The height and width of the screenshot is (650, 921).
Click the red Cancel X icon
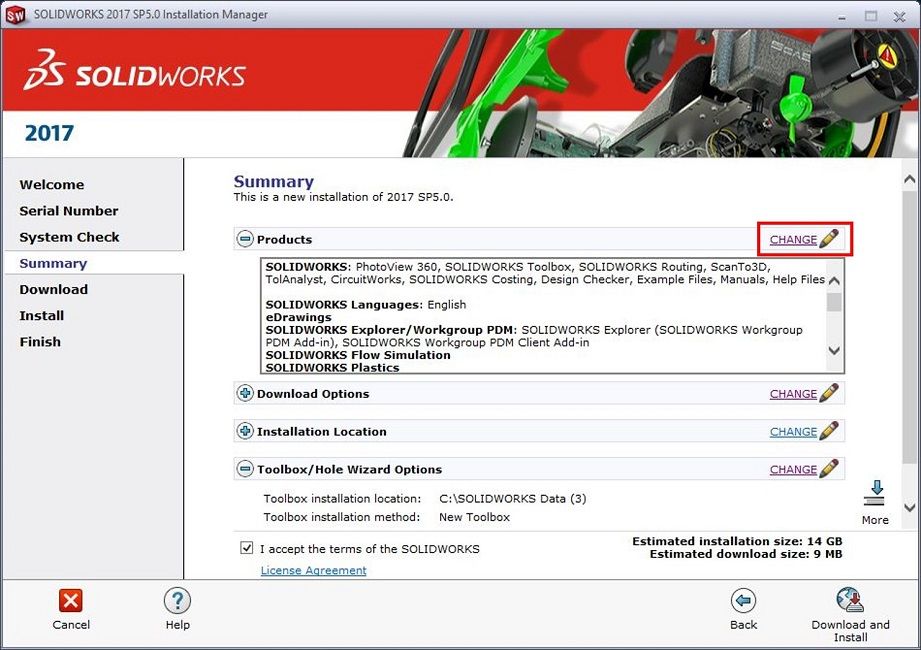71,600
